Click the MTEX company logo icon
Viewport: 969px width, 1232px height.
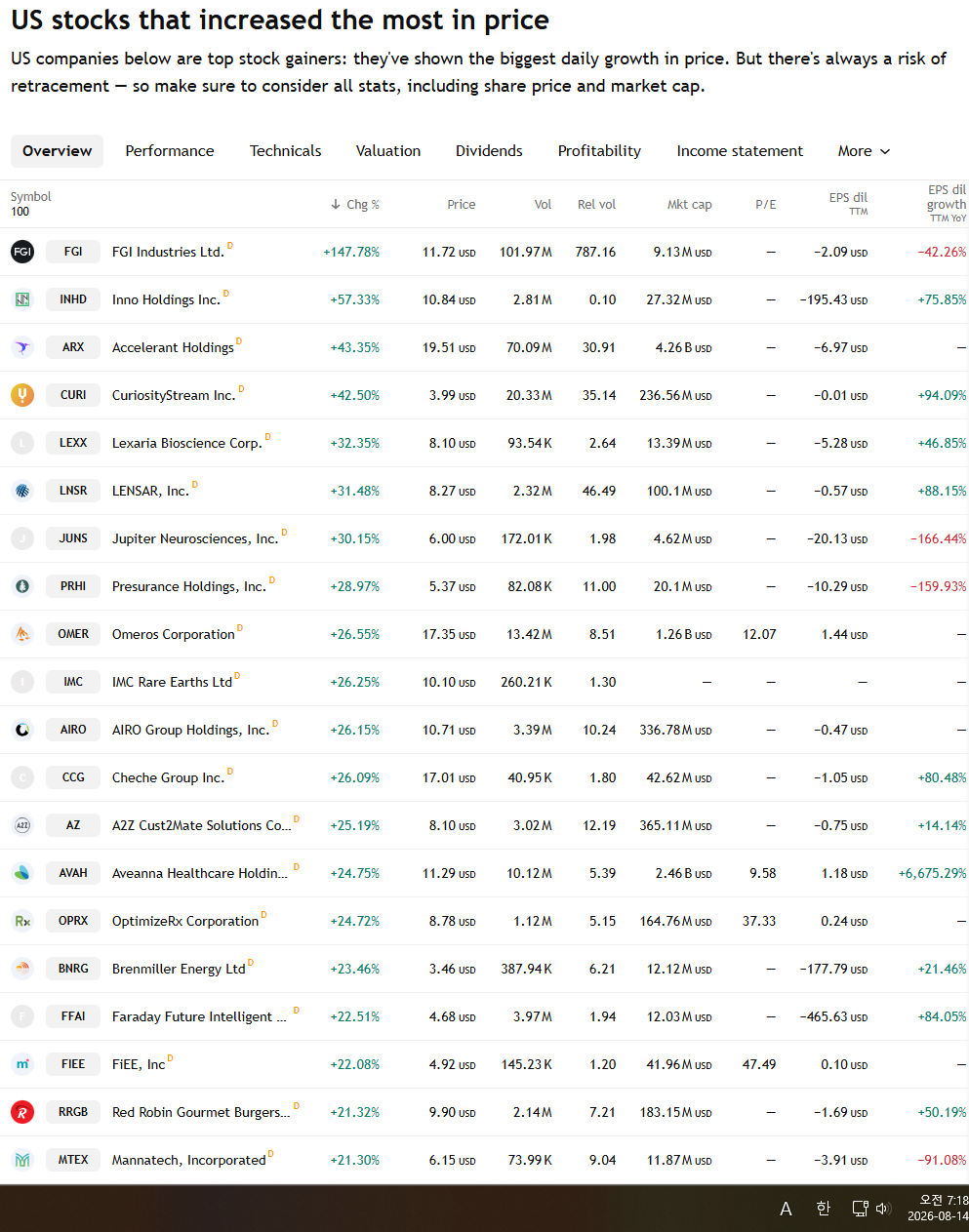22,1160
